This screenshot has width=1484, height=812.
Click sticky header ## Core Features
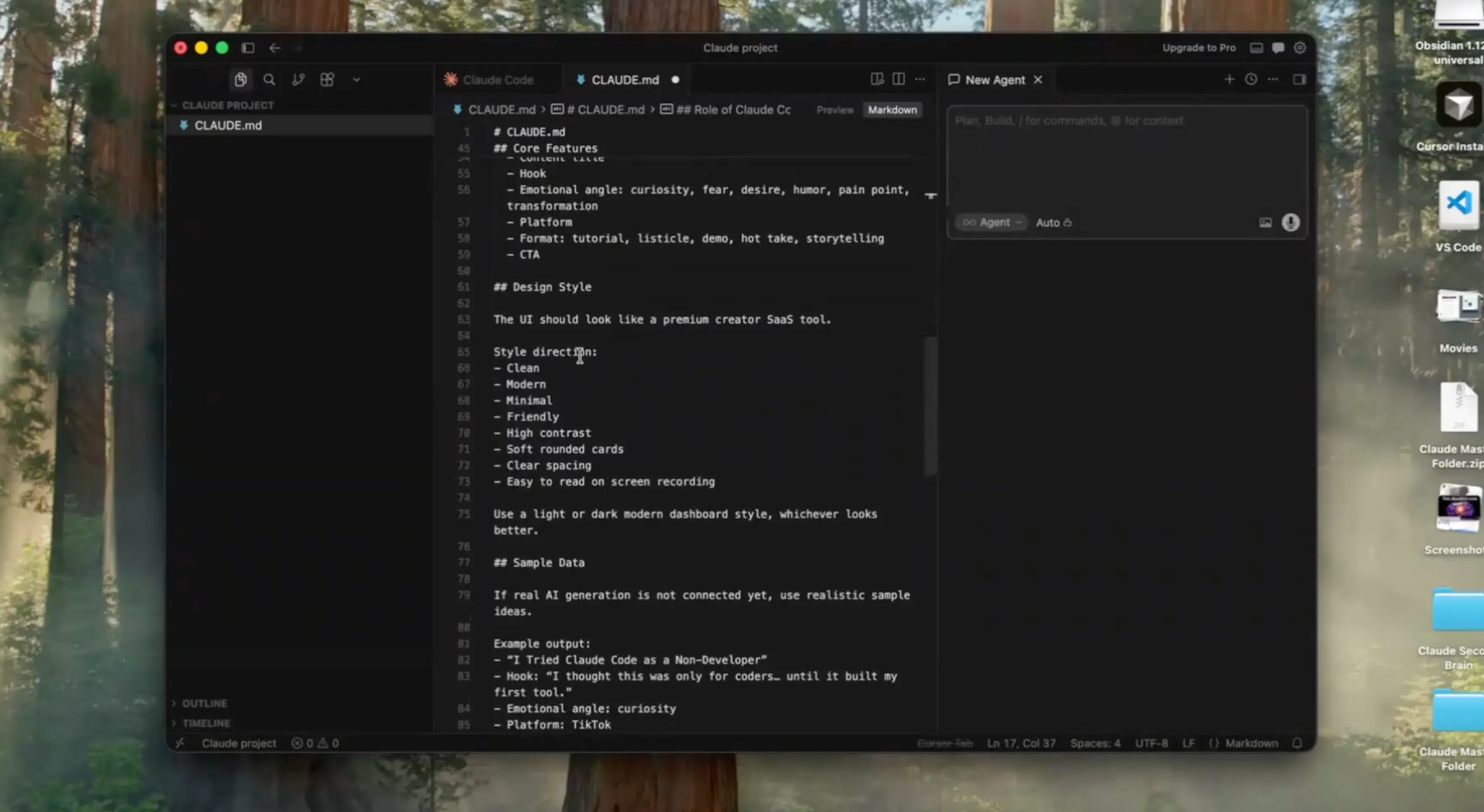coord(545,148)
